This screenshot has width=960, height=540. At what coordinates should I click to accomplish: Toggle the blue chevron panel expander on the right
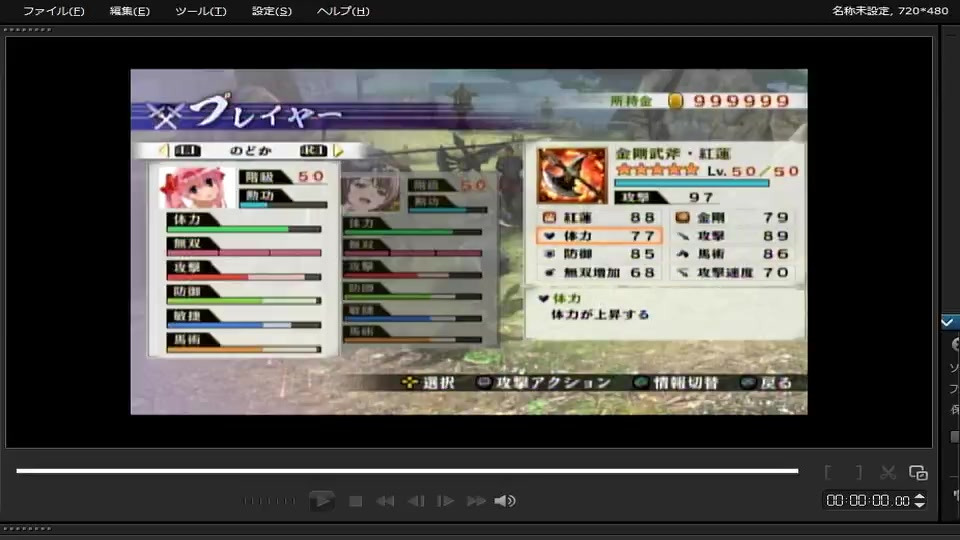949,322
